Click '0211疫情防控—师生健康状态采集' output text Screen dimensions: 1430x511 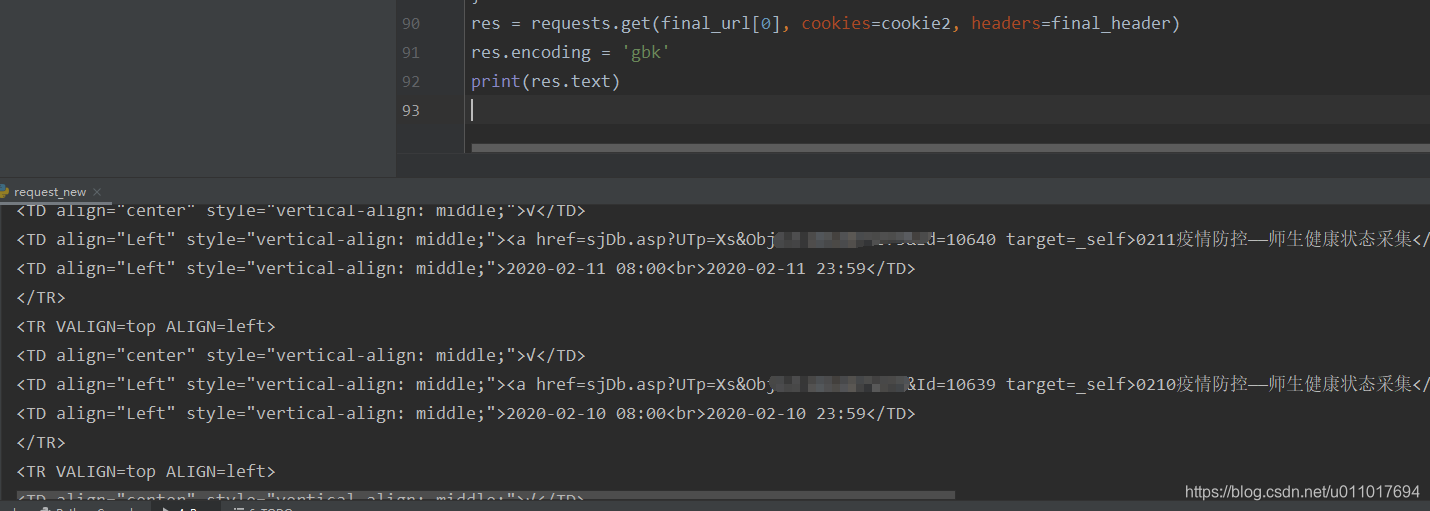pyautogui.click(x=1274, y=239)
